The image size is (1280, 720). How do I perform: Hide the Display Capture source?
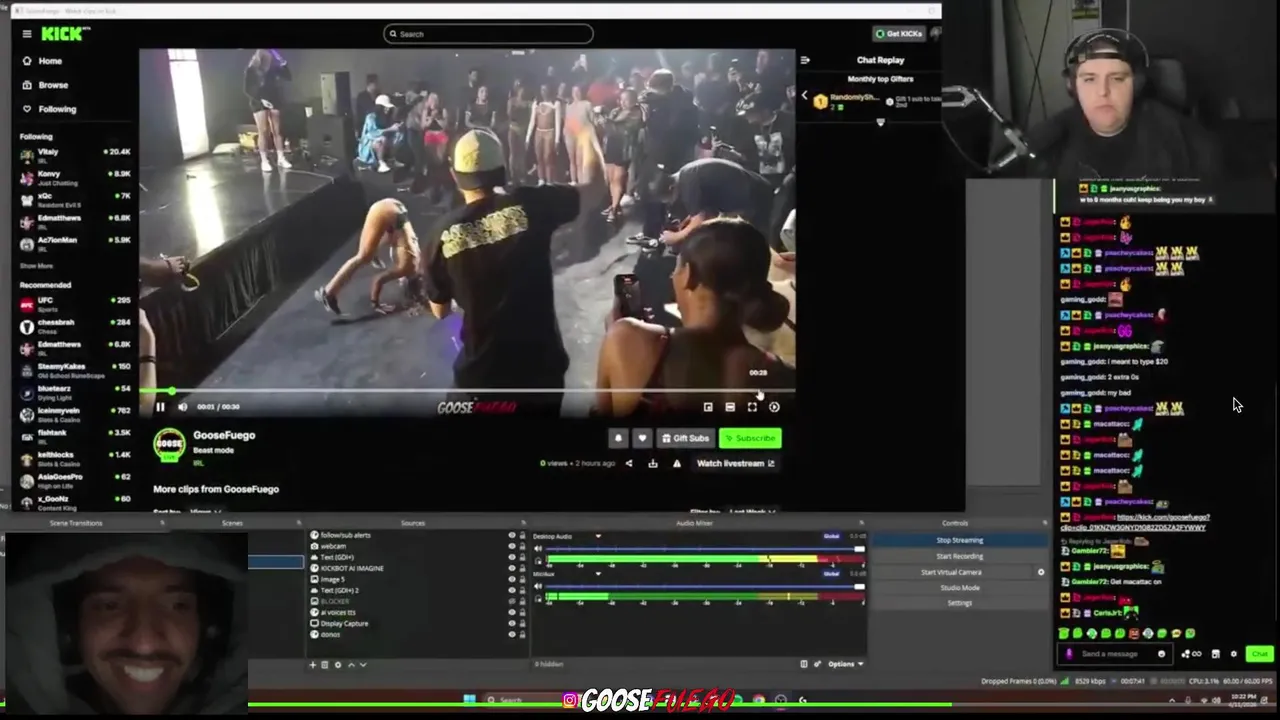point(511,624)
